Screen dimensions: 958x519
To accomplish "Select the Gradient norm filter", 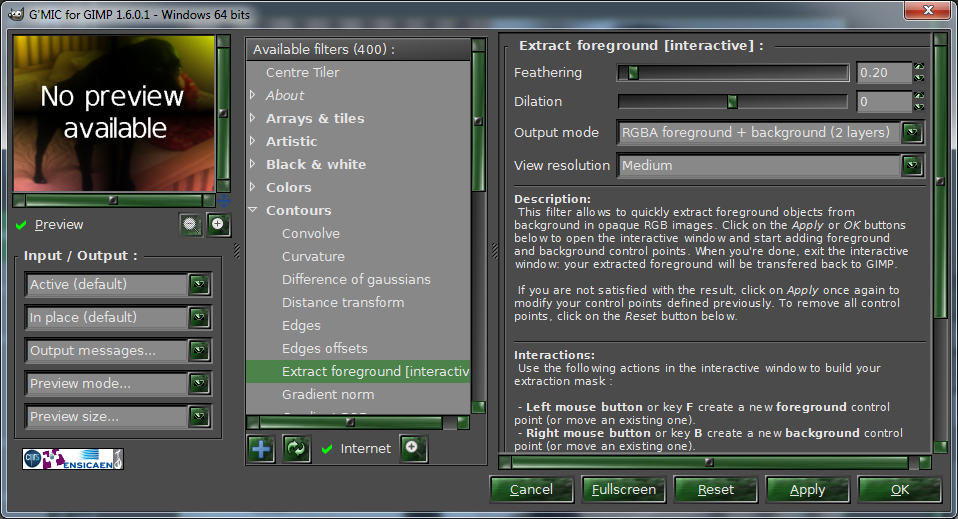I will click(x=327, y=395).
